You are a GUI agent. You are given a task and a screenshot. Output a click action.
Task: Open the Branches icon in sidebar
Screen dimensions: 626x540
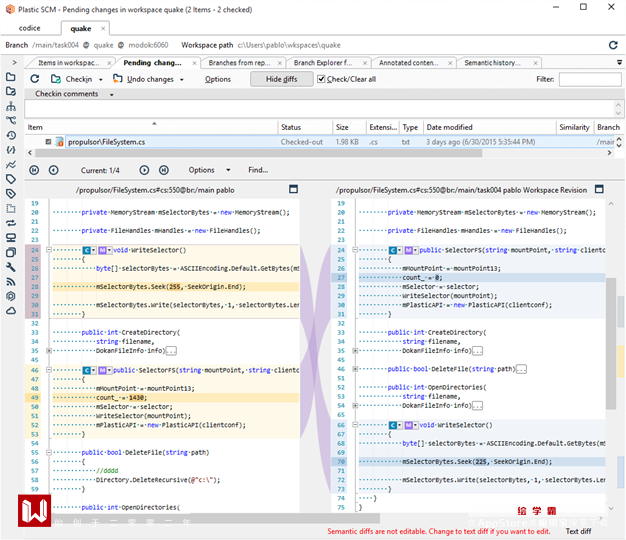click(x=11, y=120)
